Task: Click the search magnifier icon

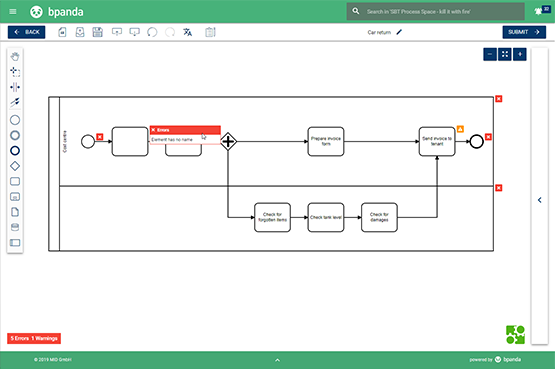Action: point(356,11)
